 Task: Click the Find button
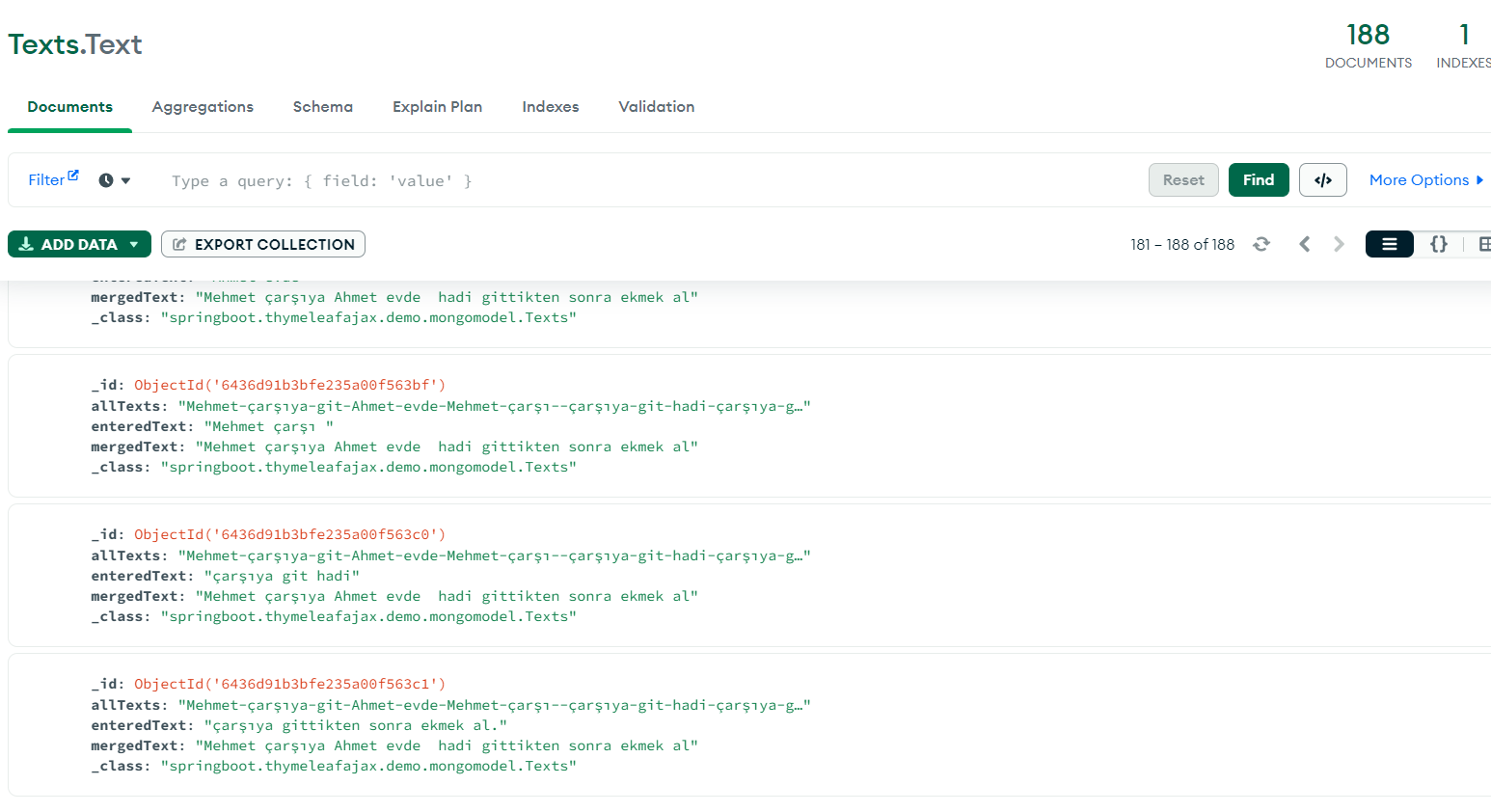(1259, 180)
